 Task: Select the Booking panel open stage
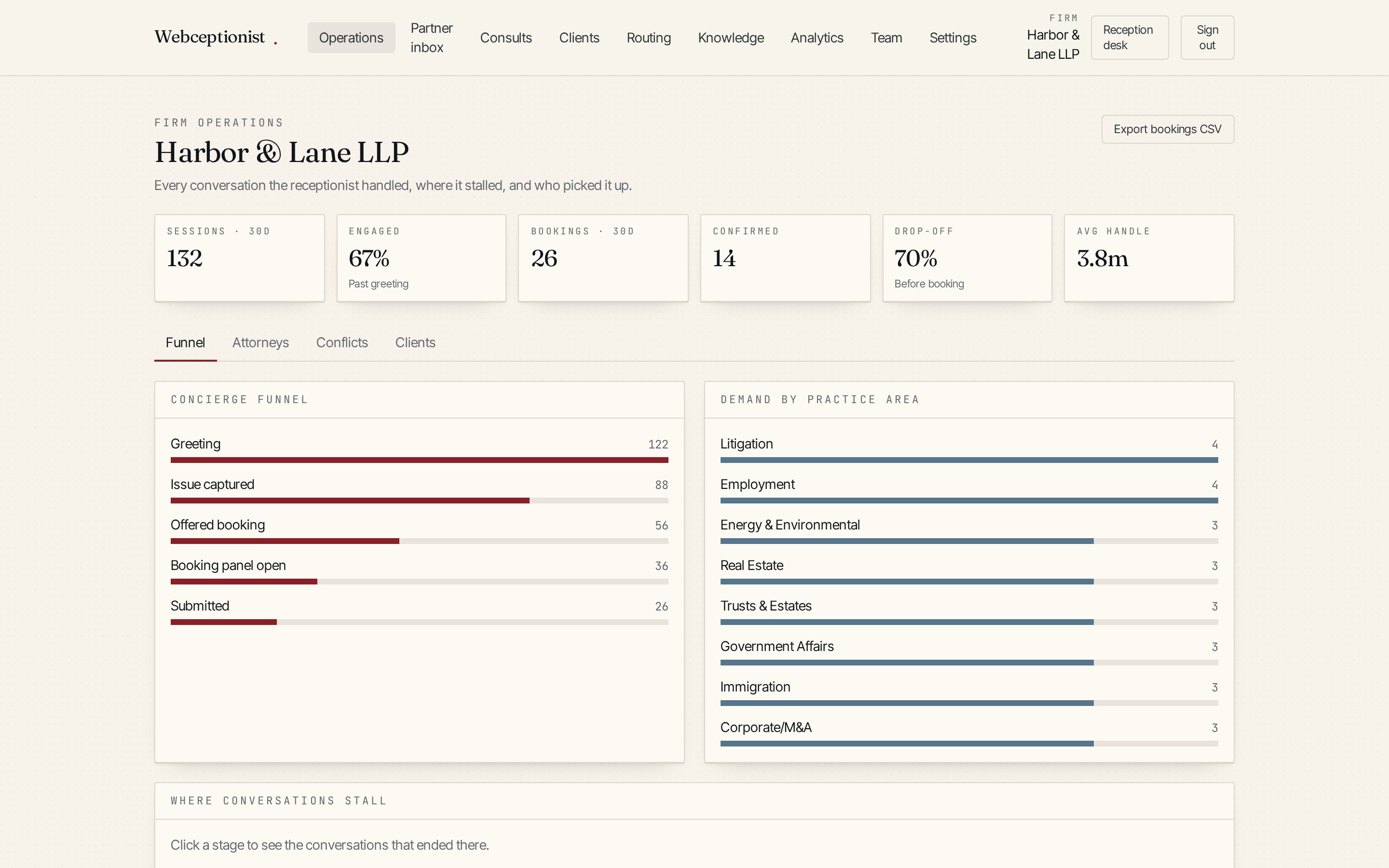[x=419, y=571]
